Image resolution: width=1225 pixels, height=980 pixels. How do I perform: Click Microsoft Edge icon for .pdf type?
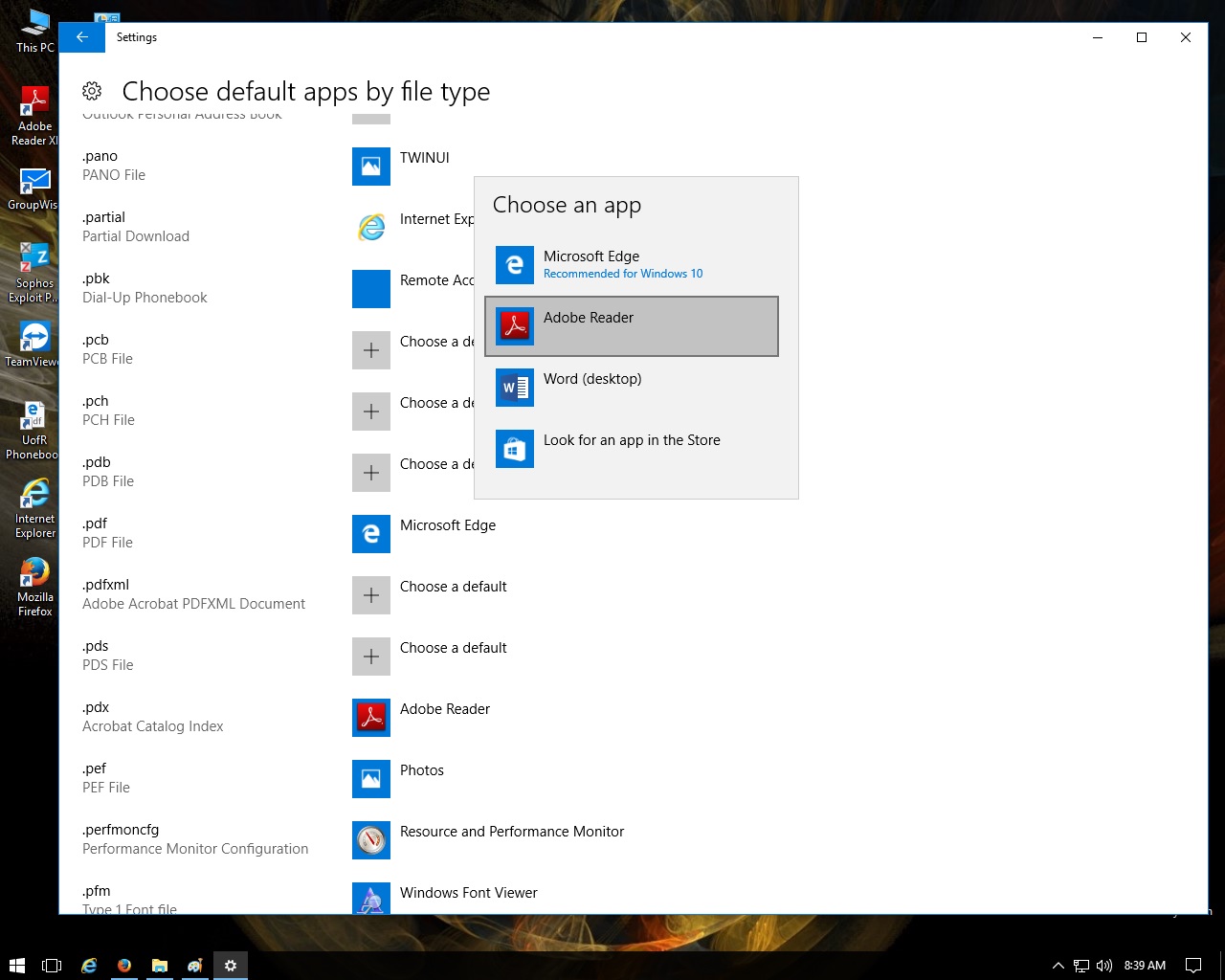(x=371, y=534)
